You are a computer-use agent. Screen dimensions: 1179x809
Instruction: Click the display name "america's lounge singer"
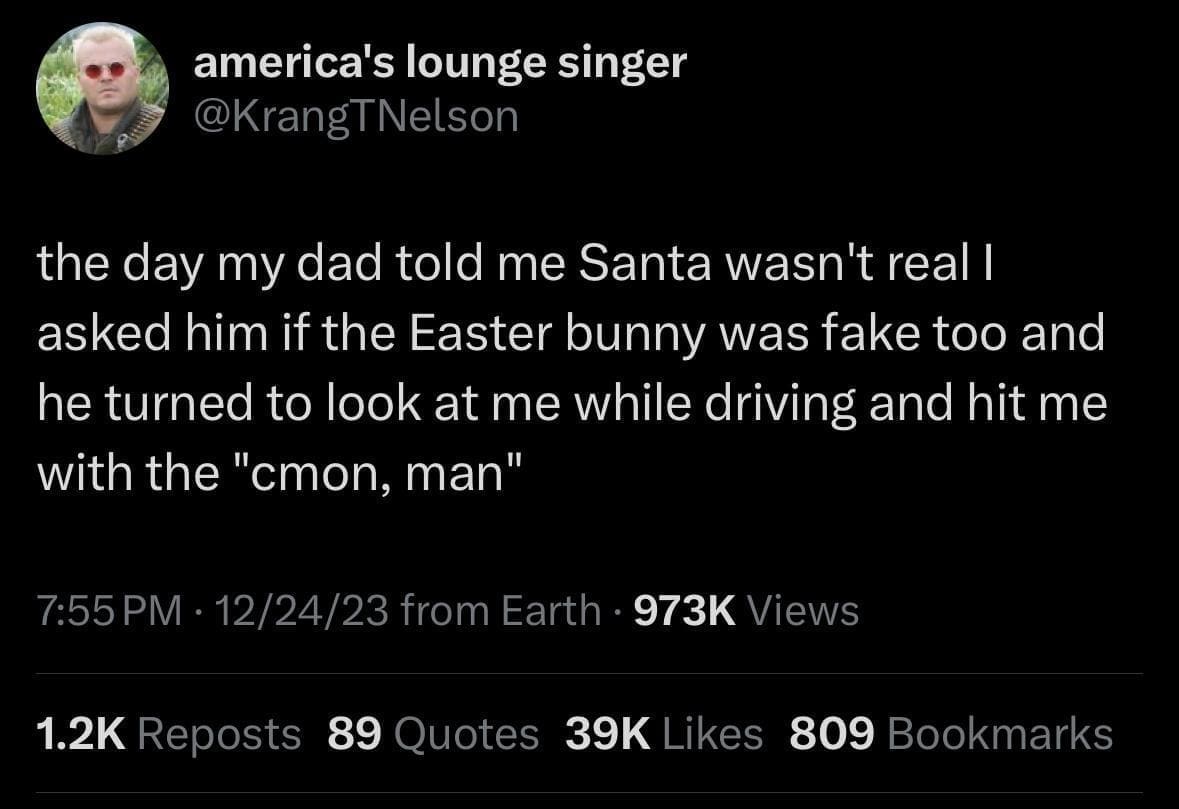440,63
